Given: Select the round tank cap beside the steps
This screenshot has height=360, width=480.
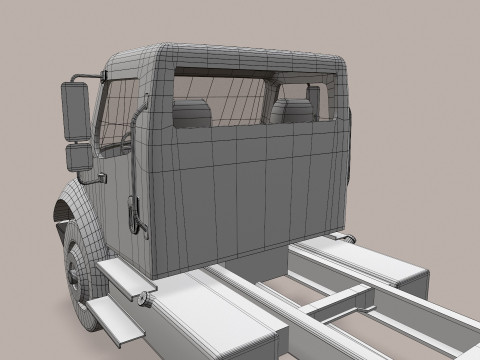Looking at the screenshot, I should (145, 298).
